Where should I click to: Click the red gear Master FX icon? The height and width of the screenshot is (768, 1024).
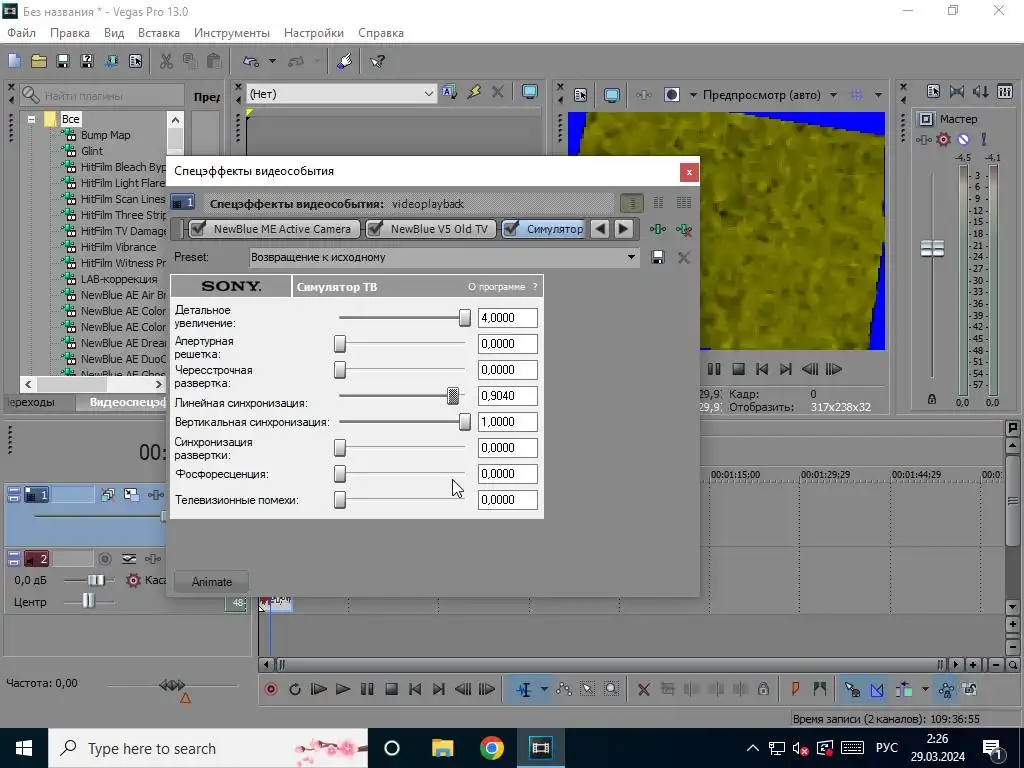pyautogui.click(x=943, y=139)
